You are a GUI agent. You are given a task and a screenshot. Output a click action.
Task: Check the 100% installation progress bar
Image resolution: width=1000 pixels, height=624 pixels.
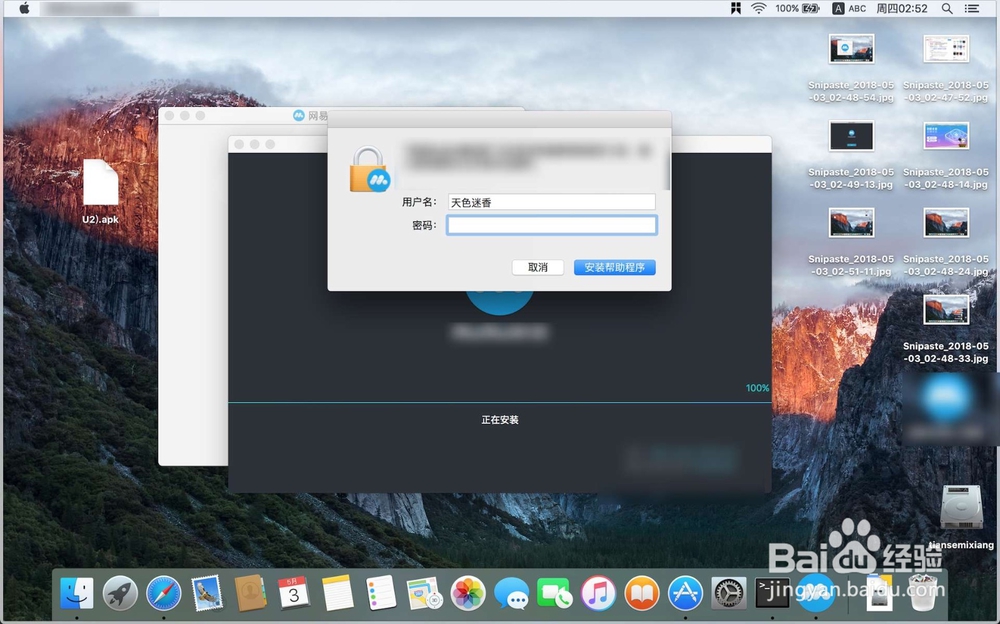(x=756, y=388)
